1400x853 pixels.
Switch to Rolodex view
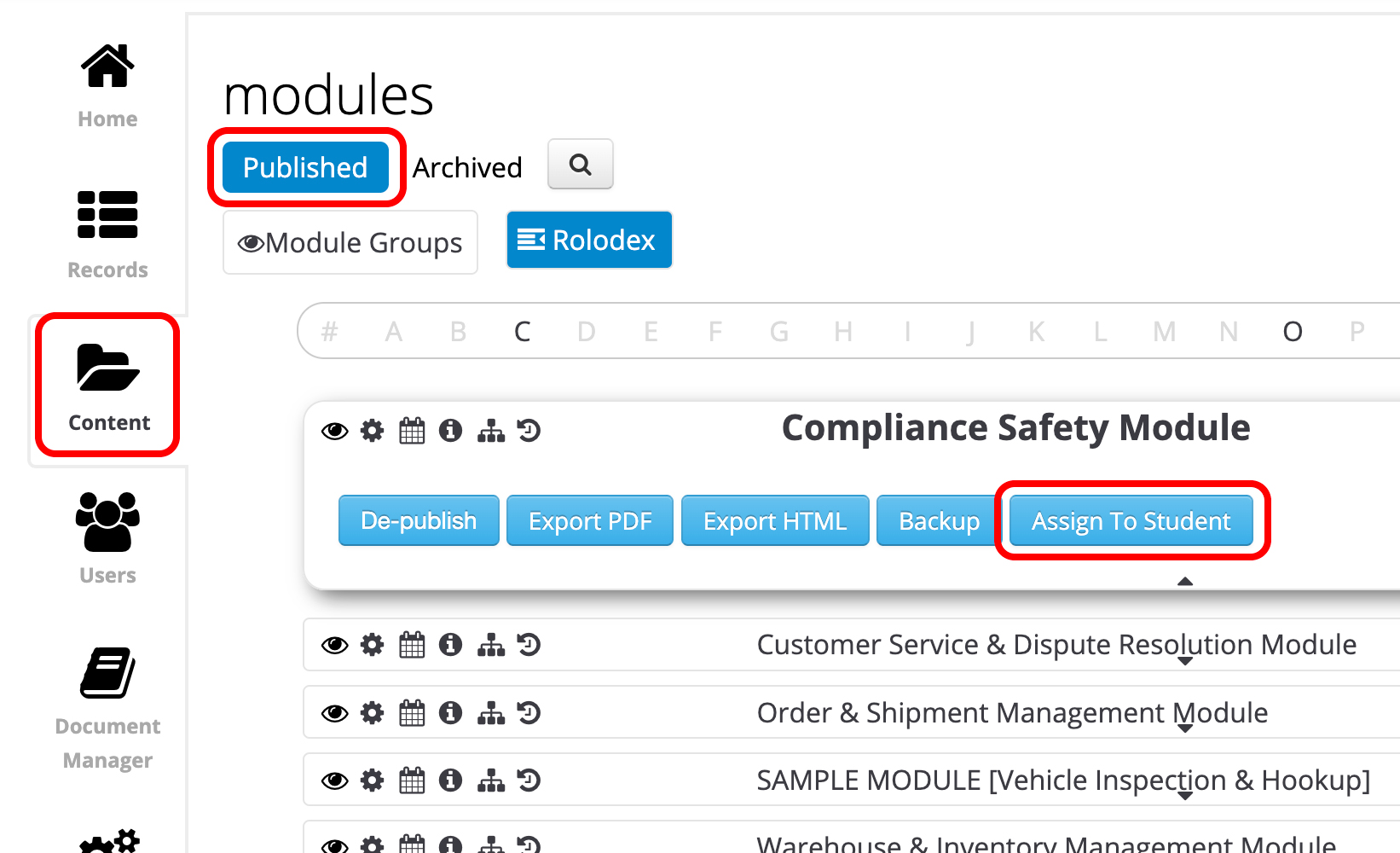(589, 240)
